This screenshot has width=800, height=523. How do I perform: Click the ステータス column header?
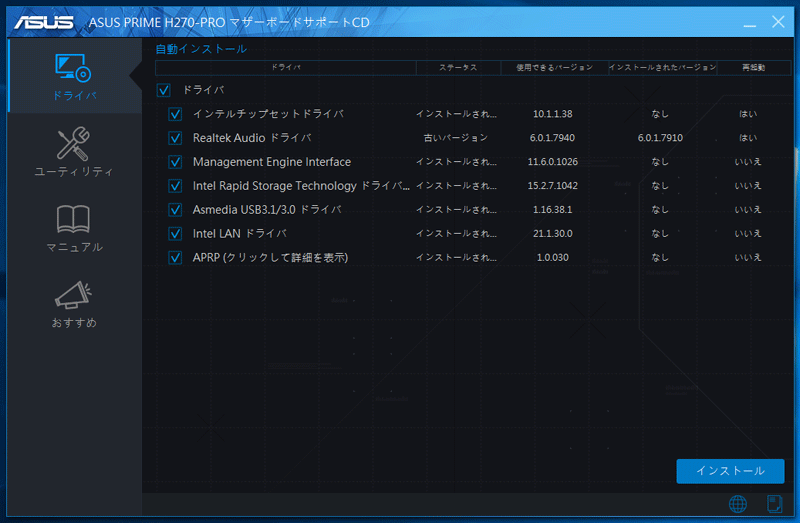pos(458,67)
